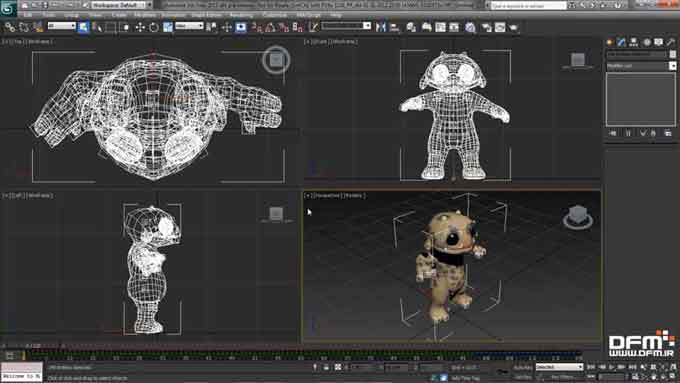Image resolution: width=680 pixels, height=383 pixels.
Task: Select the Move transform tool
Action: pos(140,27)
